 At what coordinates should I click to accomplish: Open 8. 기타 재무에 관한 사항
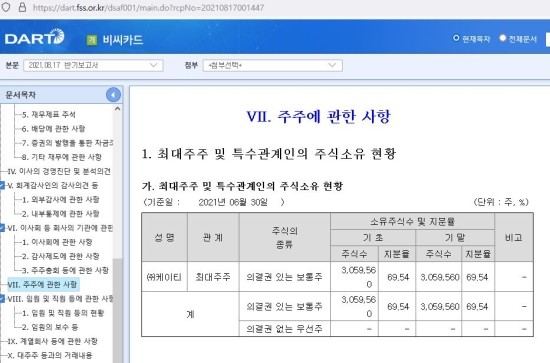coord(62,157)
